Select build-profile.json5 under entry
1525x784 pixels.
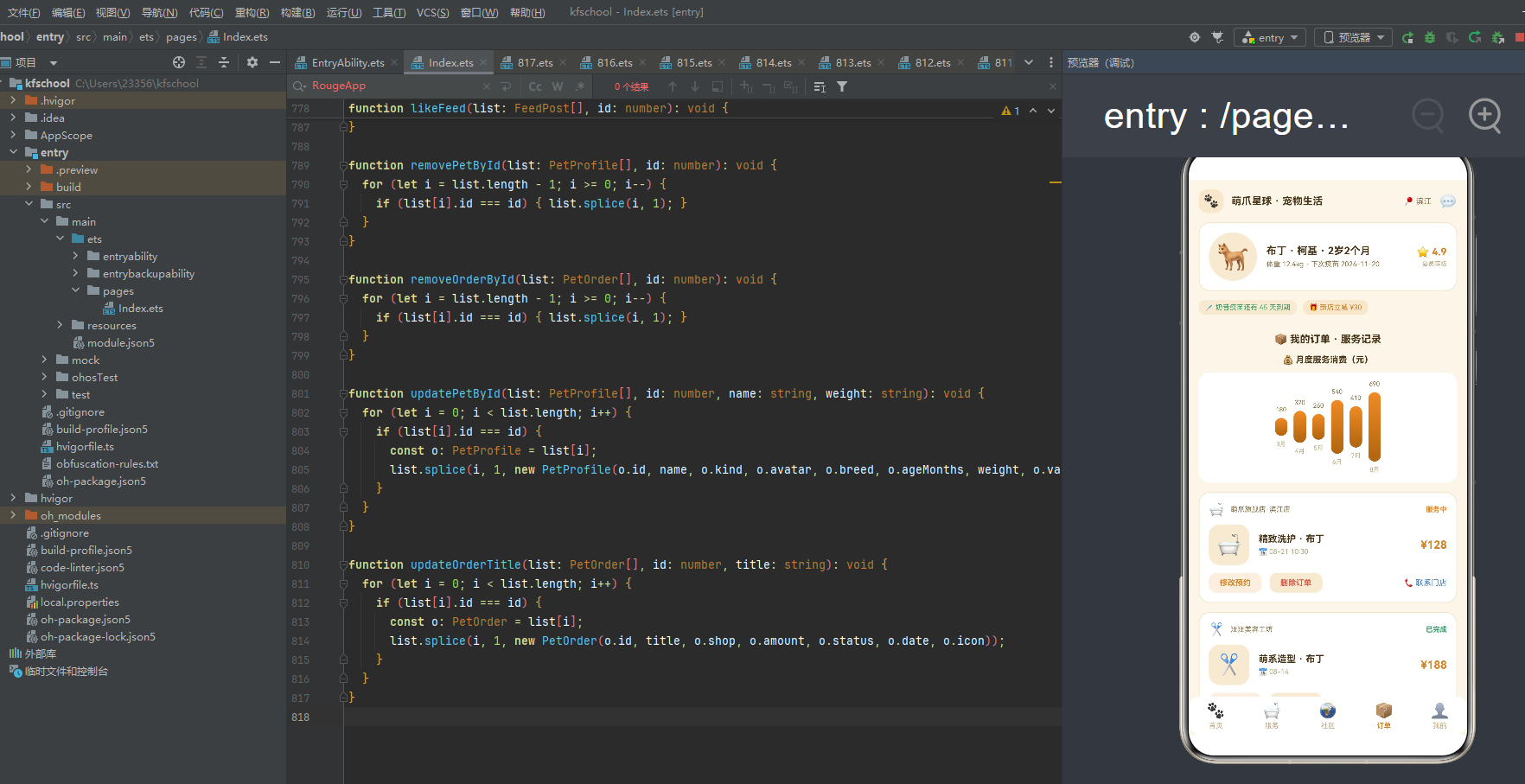[102, 429]
